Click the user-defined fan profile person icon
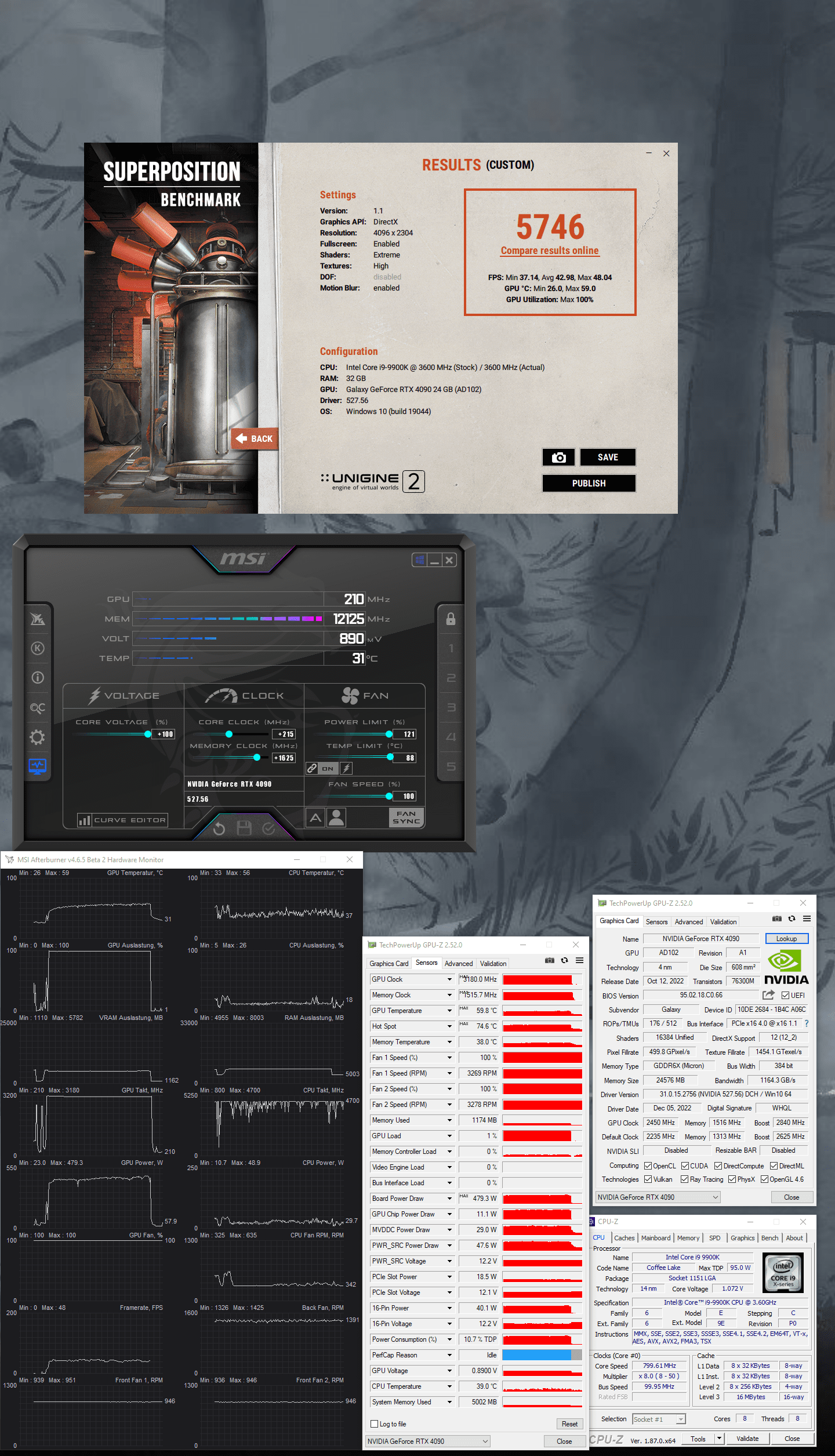Image resolution: width=835 pixels, height=1456 pixels. (336, 818)
